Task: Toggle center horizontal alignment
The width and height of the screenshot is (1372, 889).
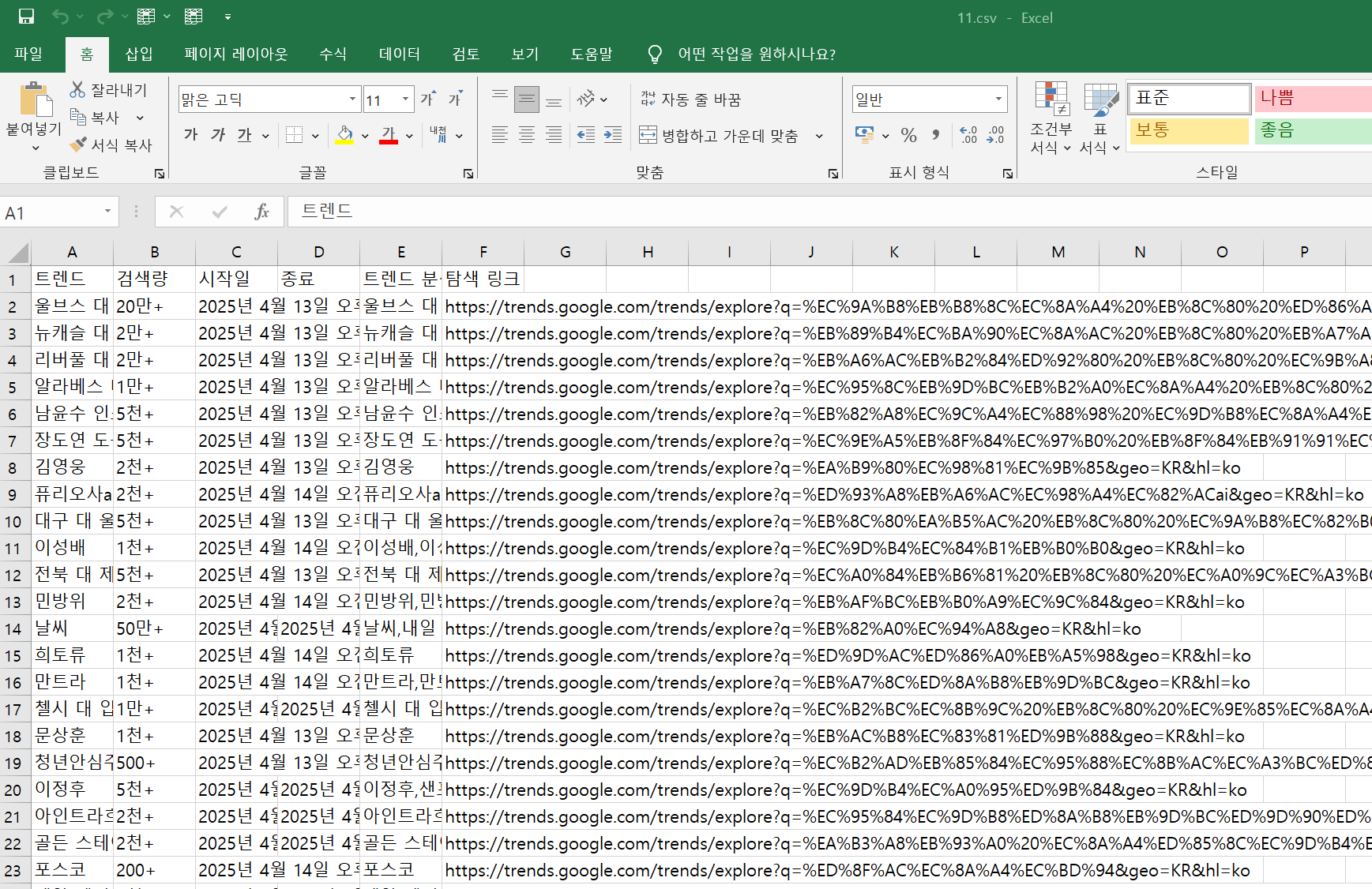Action: pos(527,135)
